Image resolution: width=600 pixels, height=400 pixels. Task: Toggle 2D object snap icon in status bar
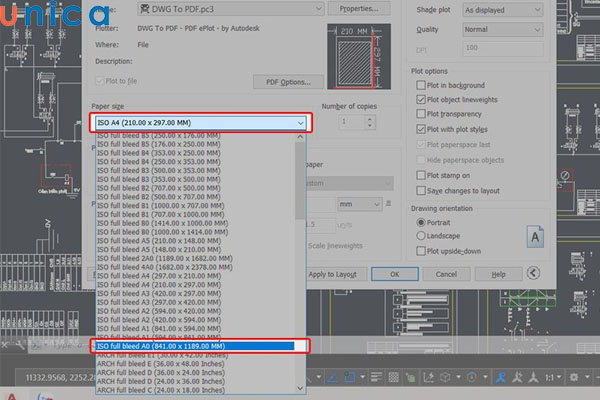[x=350, y=377]
